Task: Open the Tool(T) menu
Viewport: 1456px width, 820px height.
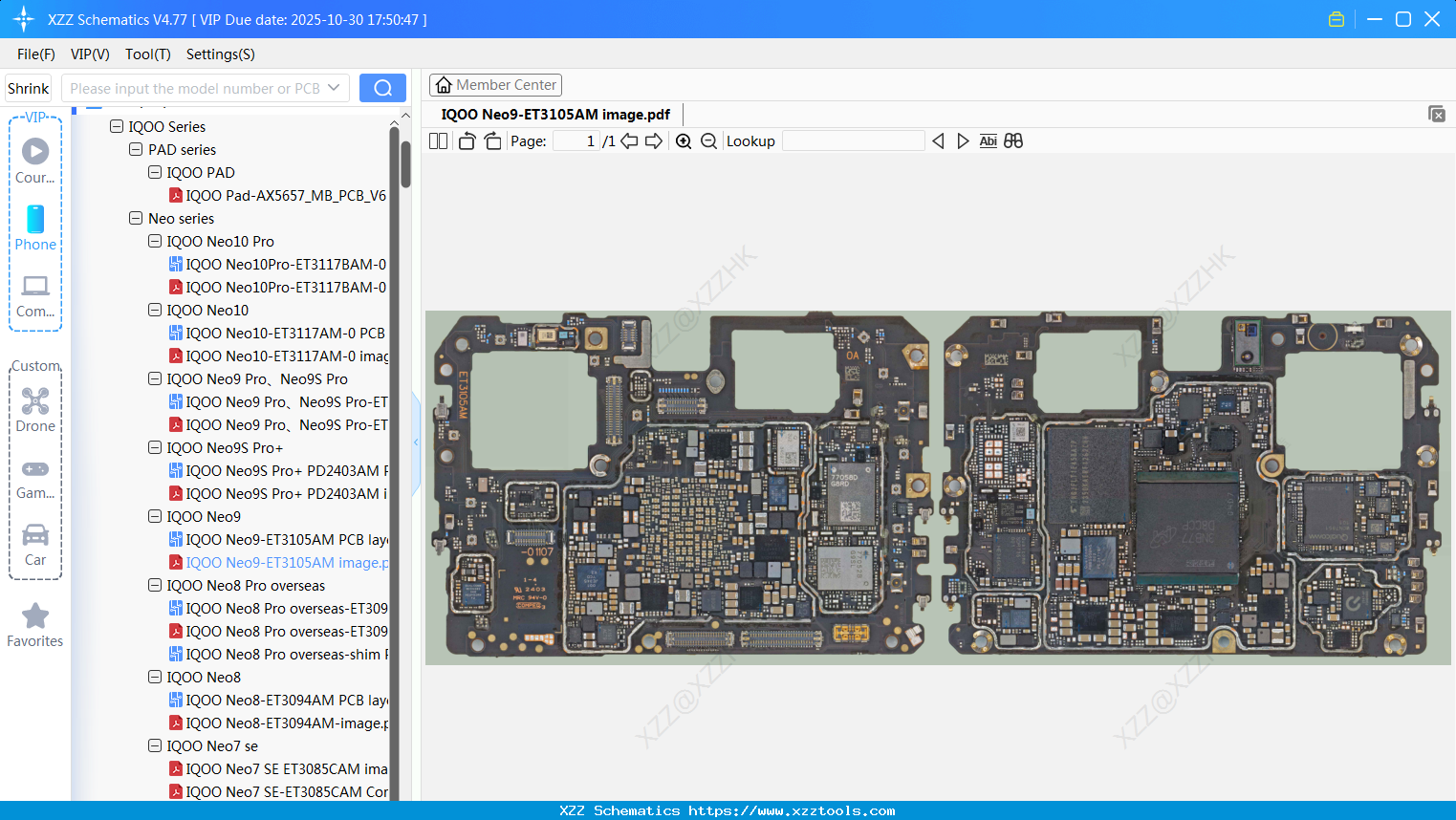Action: click(147, 54)
